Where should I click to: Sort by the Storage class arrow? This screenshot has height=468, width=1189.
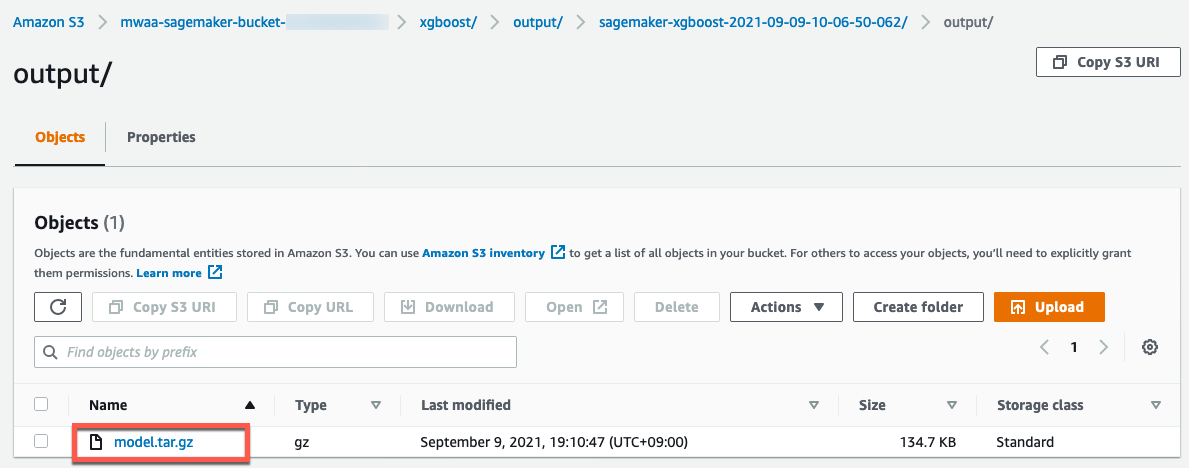click(x=1156, y=405)
